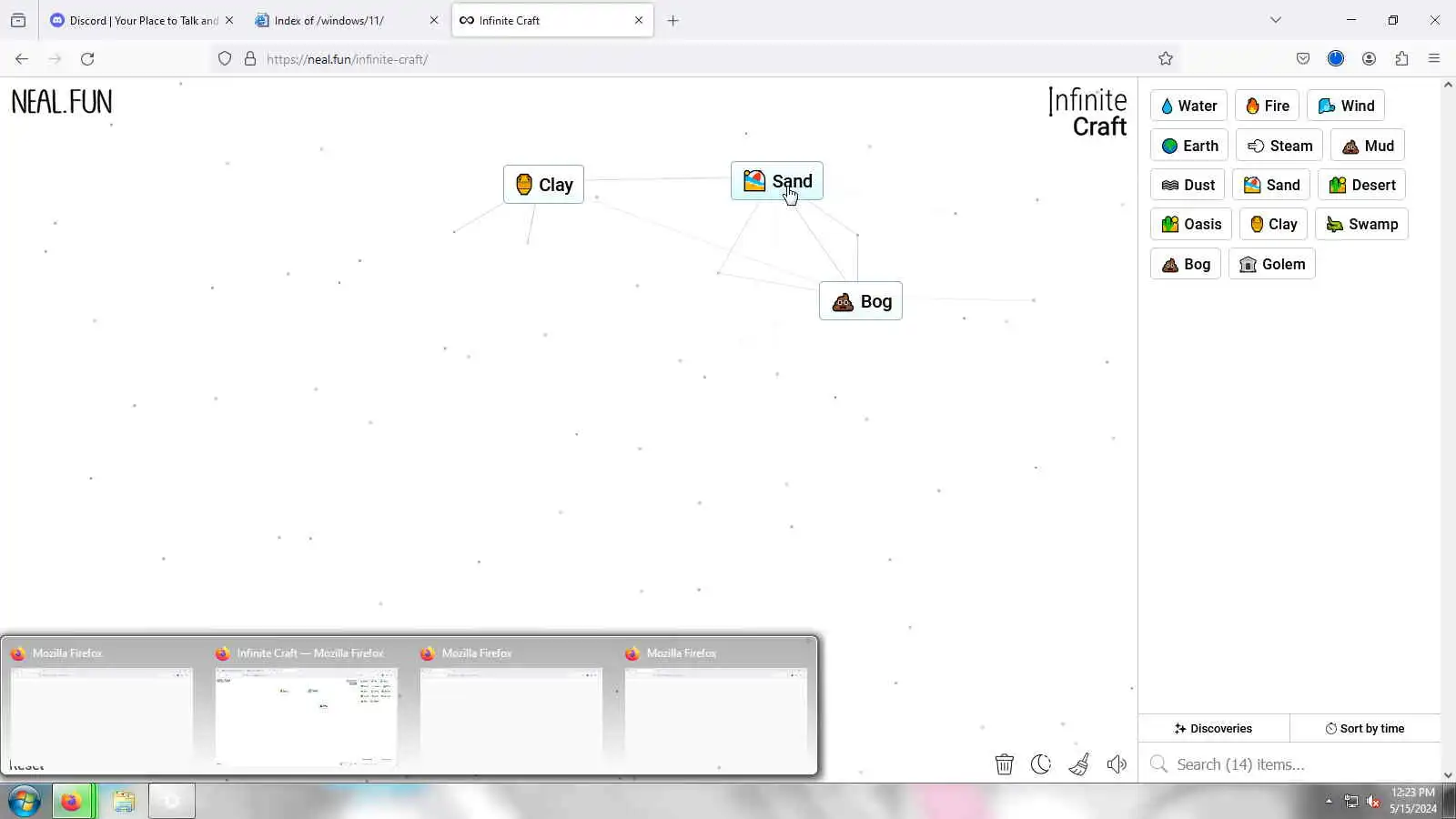
Task: Select the Earth element in sidebar
Action: click(x=1189, y=146)
